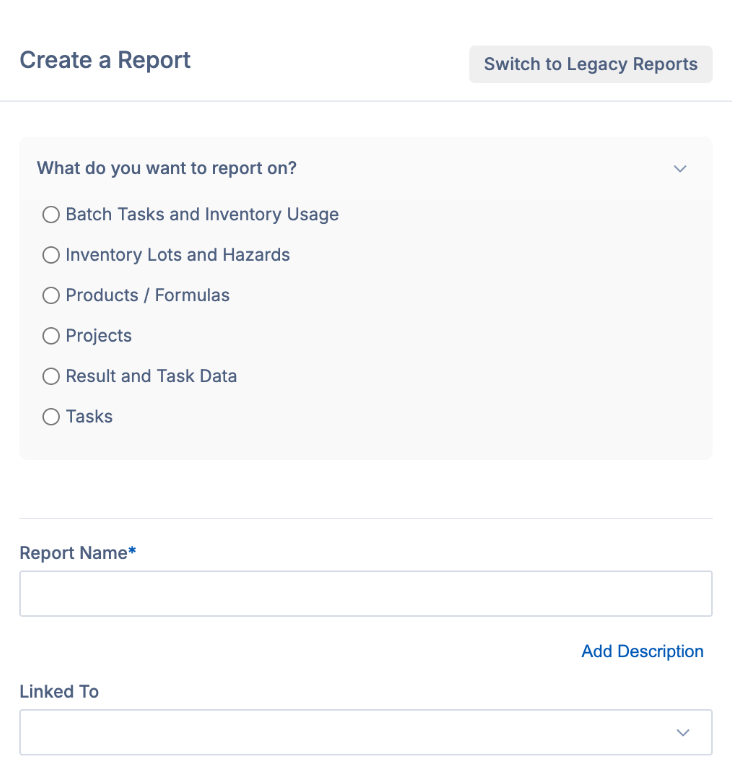Collapse the report type section chevron

[680, 169]
